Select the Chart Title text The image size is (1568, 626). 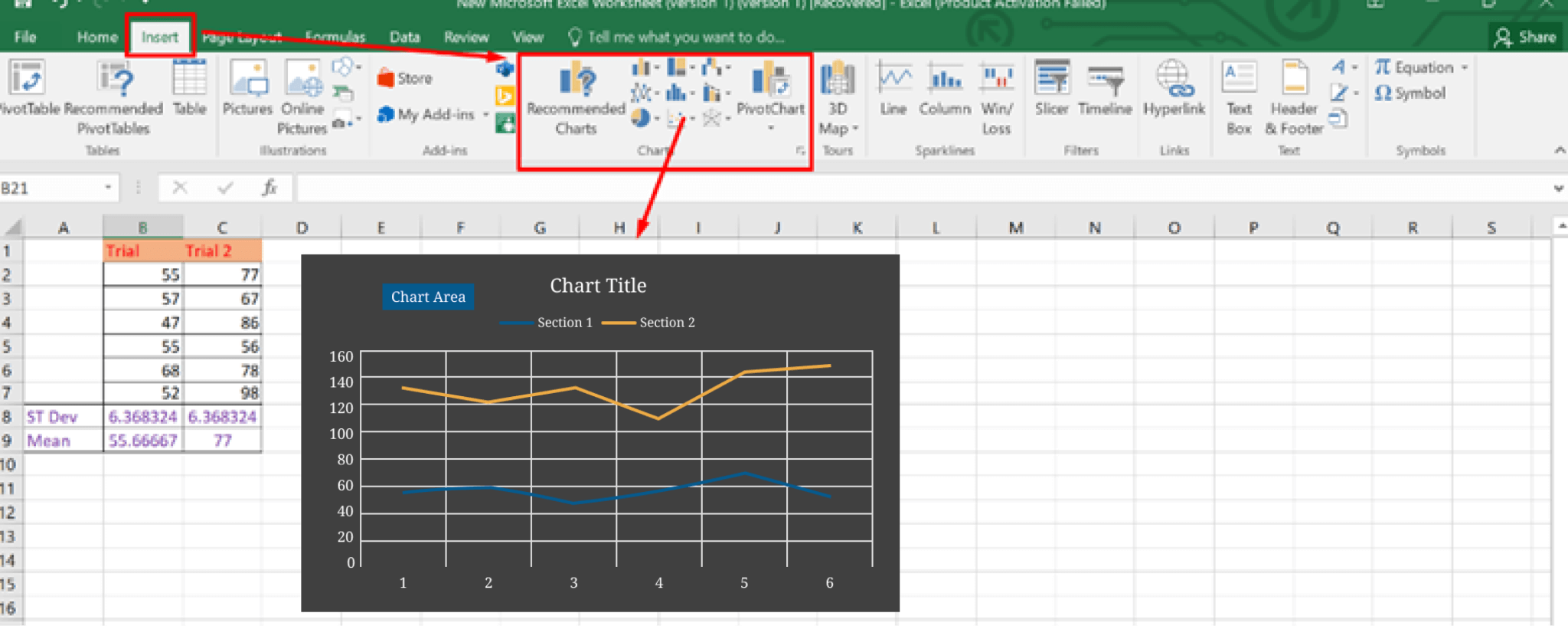coord(598,285)
